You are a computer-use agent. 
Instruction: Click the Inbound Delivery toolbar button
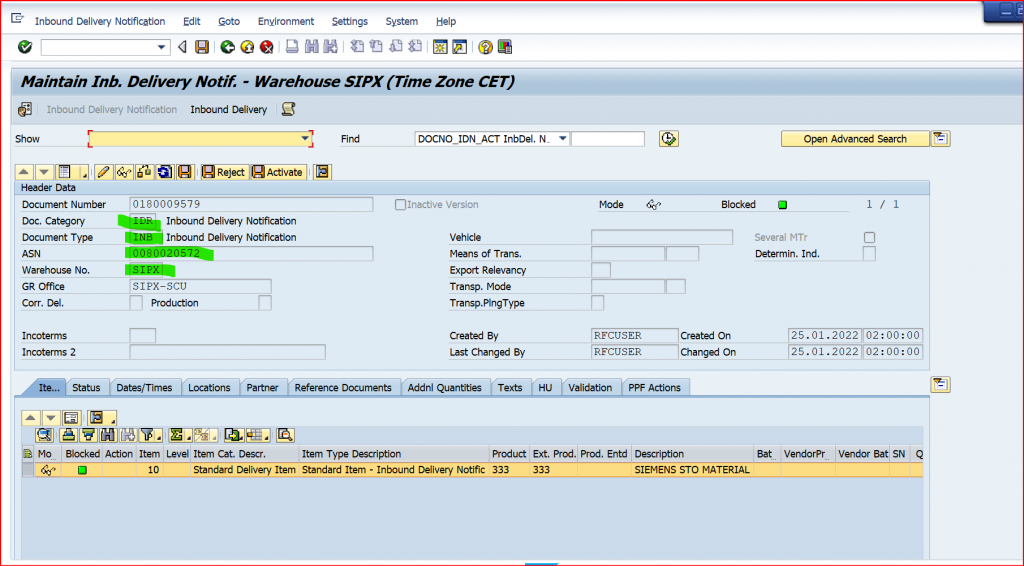[x=229, y=110]
